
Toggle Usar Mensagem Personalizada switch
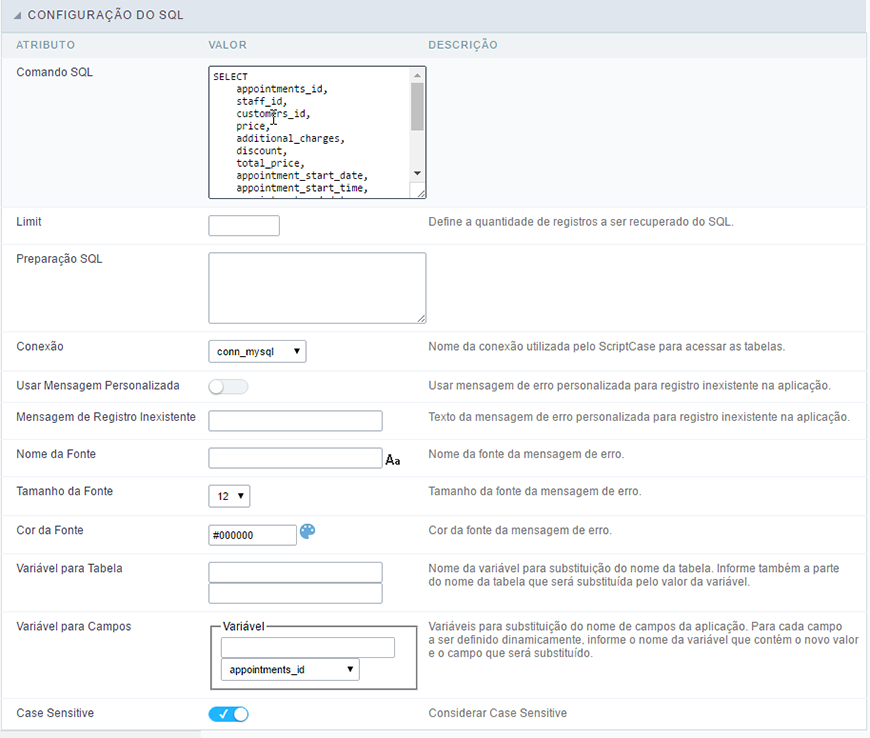[x=229, y=387]
